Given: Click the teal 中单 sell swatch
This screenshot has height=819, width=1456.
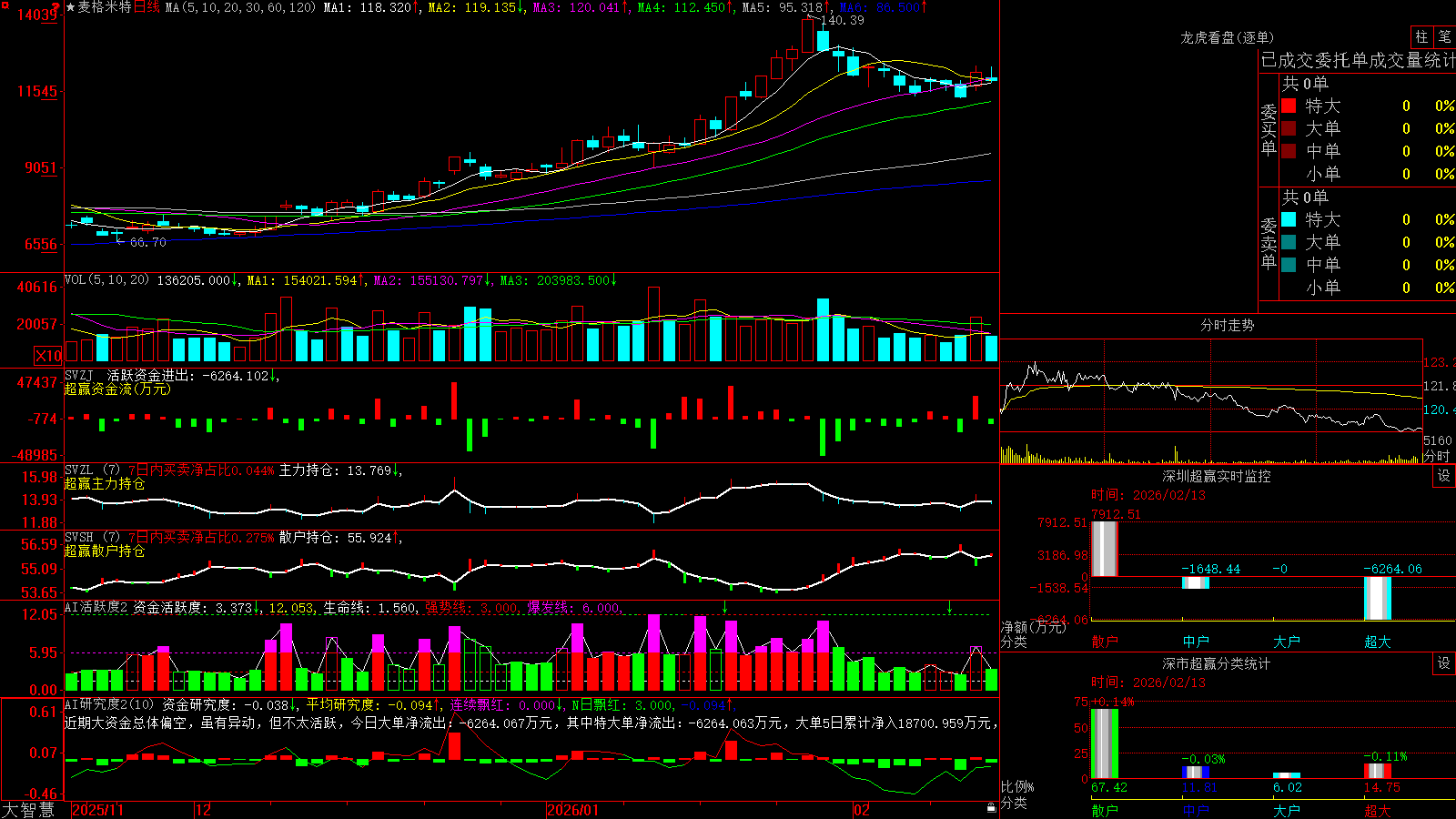Looking at the screenshot, I should pos(1289,265).
